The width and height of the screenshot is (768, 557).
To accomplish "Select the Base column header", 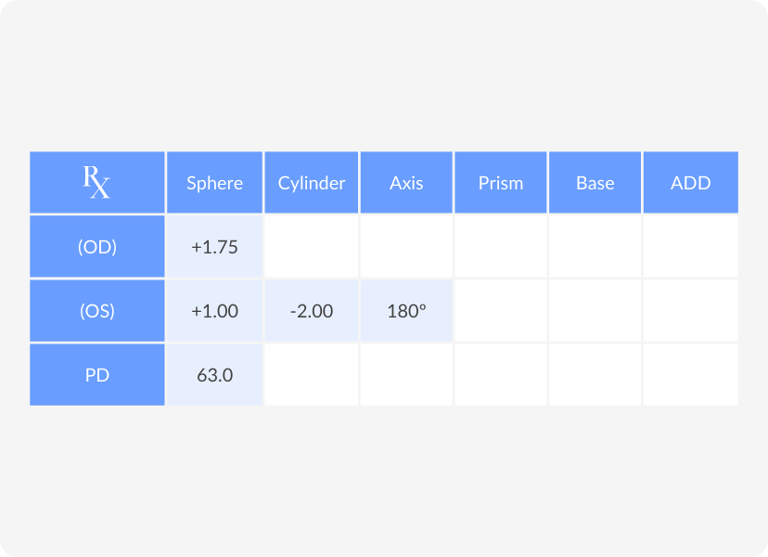I will click(595, 183).
